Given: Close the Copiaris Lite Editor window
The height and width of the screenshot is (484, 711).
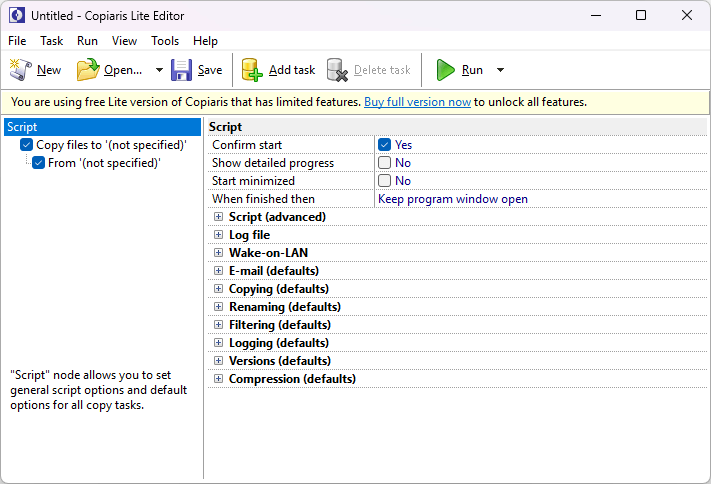Looking at the screenshot, I should 687,15.
